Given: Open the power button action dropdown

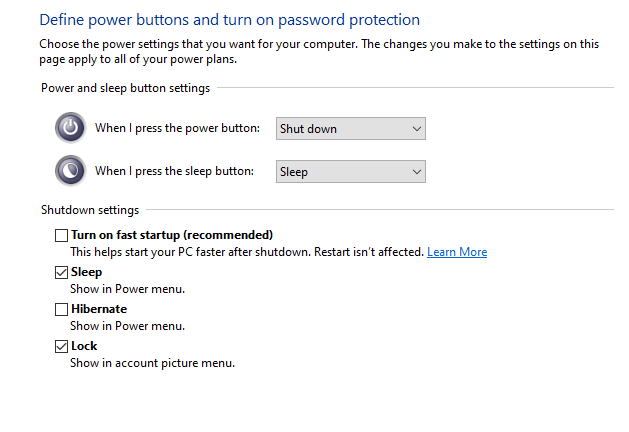Looking at the screenshot, I should click(x=350, y=128).
